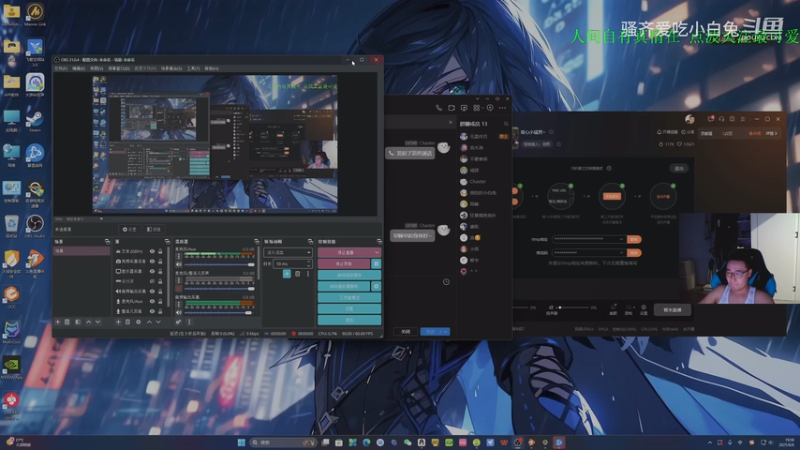The image size is (800, 450).
Task: Pop out the Audio Mixer dock
Action: tap(257, 241)
